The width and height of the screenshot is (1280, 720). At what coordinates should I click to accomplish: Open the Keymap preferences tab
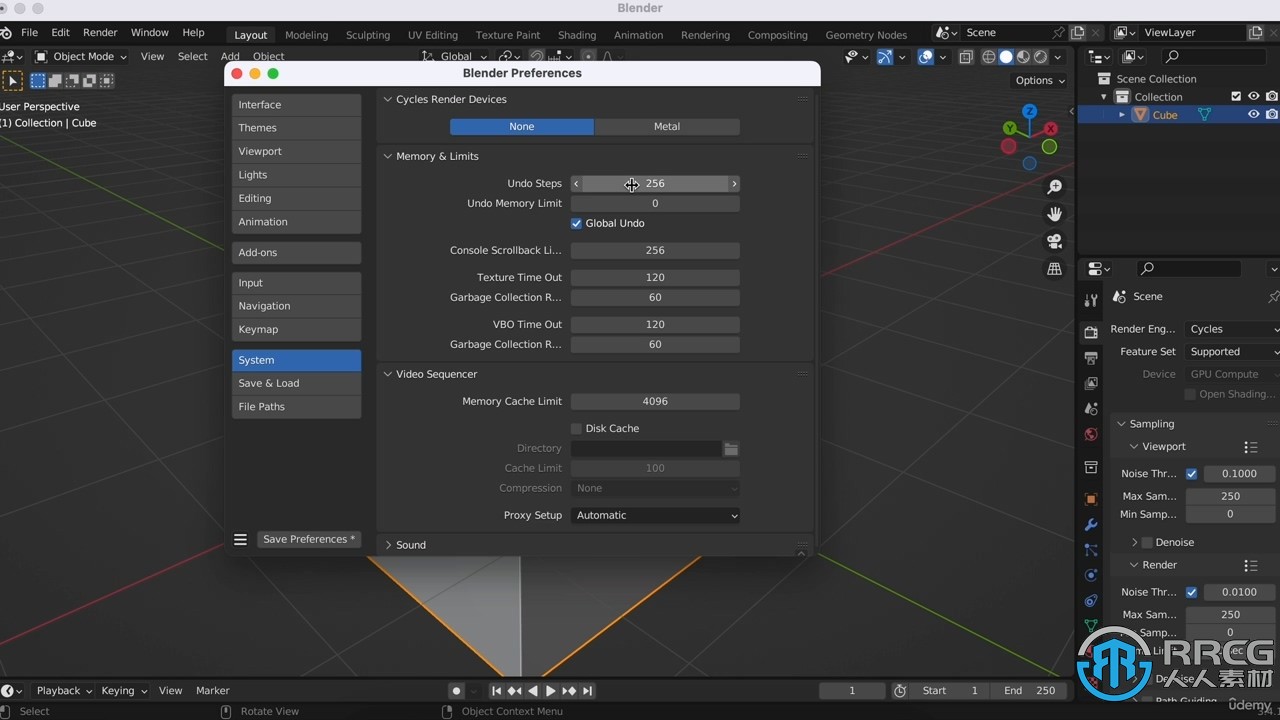pos(296,330)
